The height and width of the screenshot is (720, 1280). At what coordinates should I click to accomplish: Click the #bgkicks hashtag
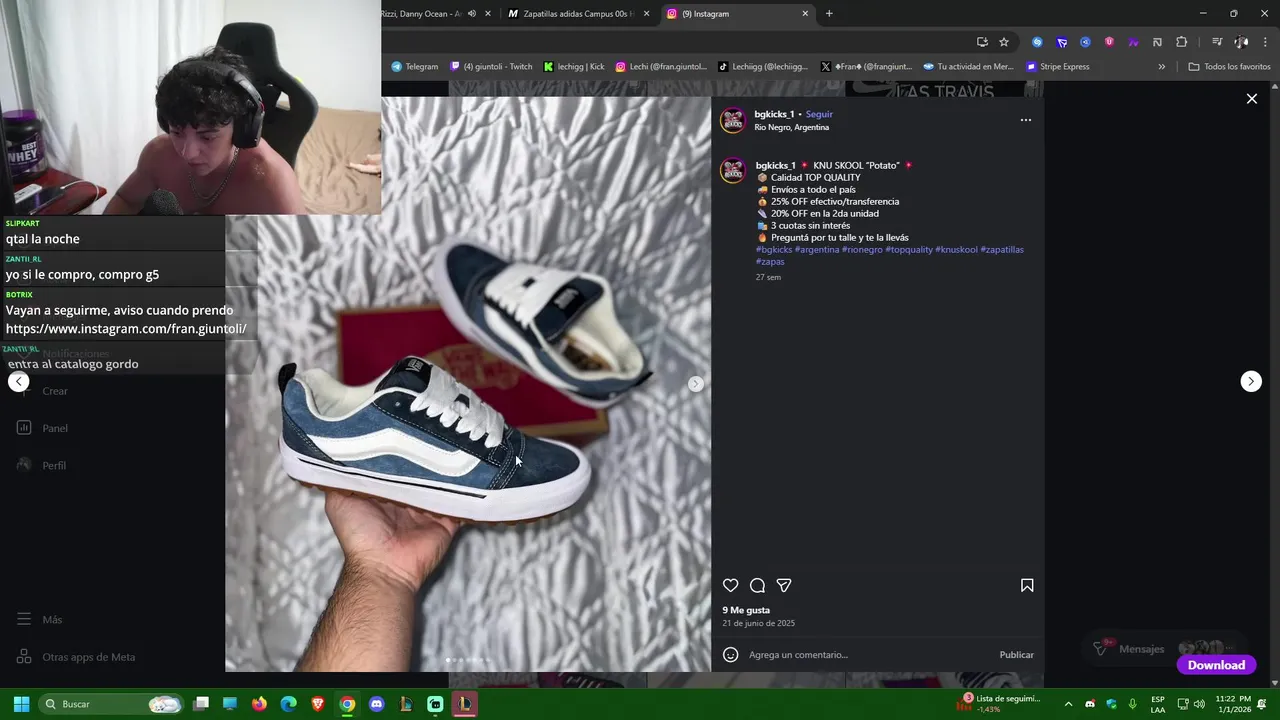pyautogui.click(x=773, y=250)
